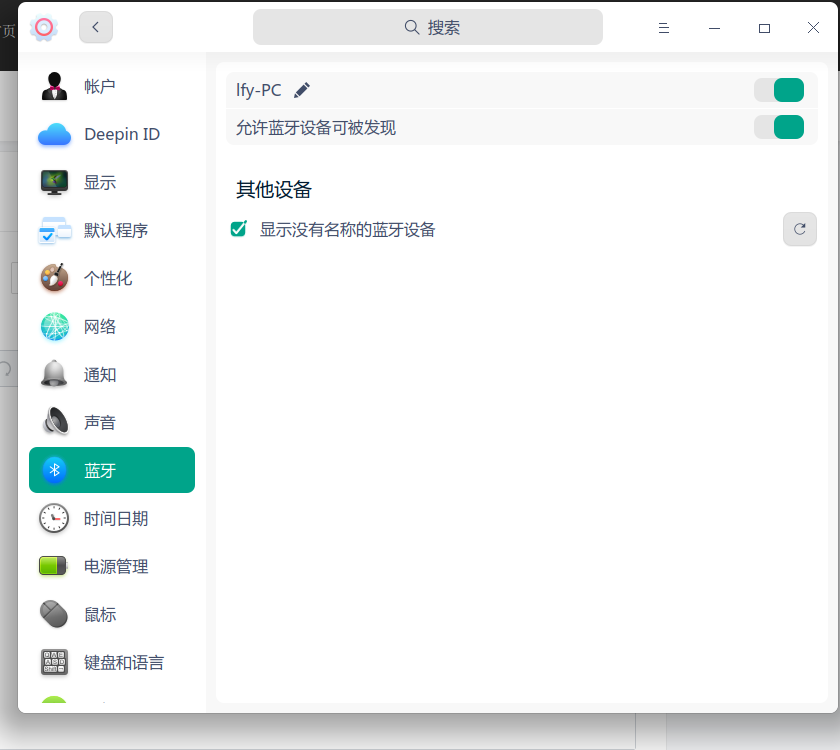Go to 个性化 (Personalization) settings
Viewport: 840px width, 750px height.
point(54,278)
